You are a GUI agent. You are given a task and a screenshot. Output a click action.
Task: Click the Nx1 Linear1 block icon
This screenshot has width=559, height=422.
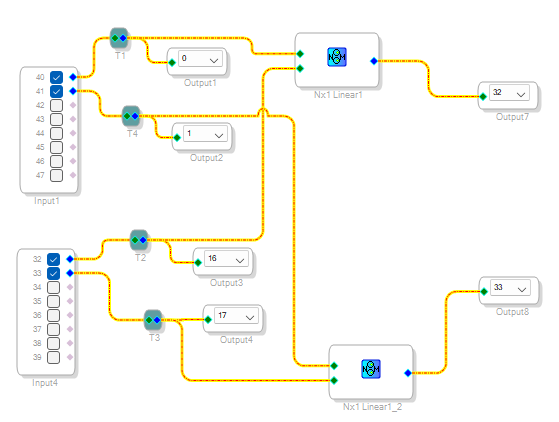(337, 57)
